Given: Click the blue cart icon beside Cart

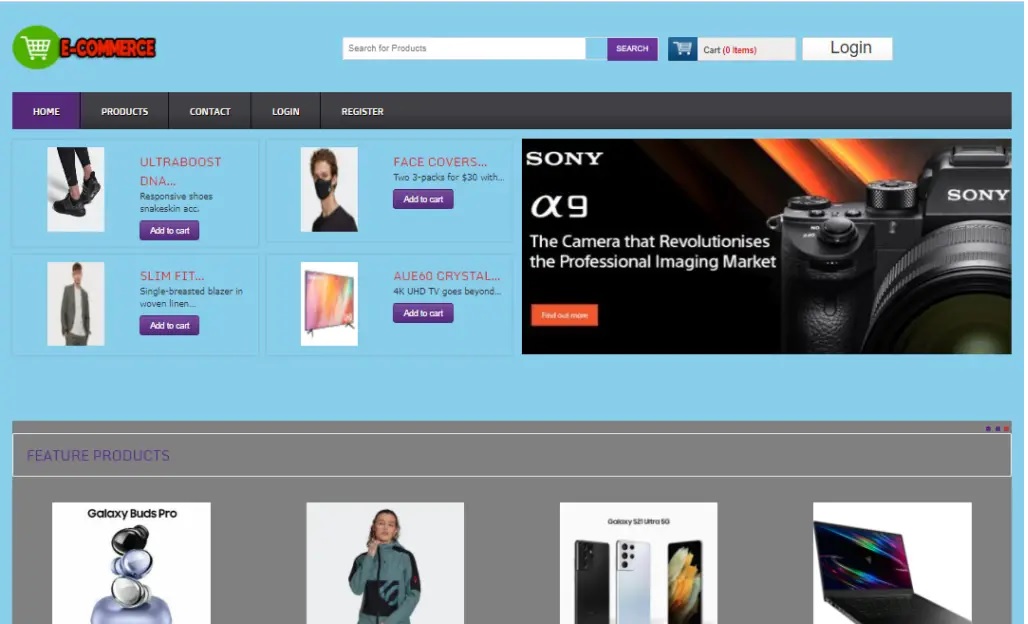Looking at the screenshot, I should coord(682,49).
